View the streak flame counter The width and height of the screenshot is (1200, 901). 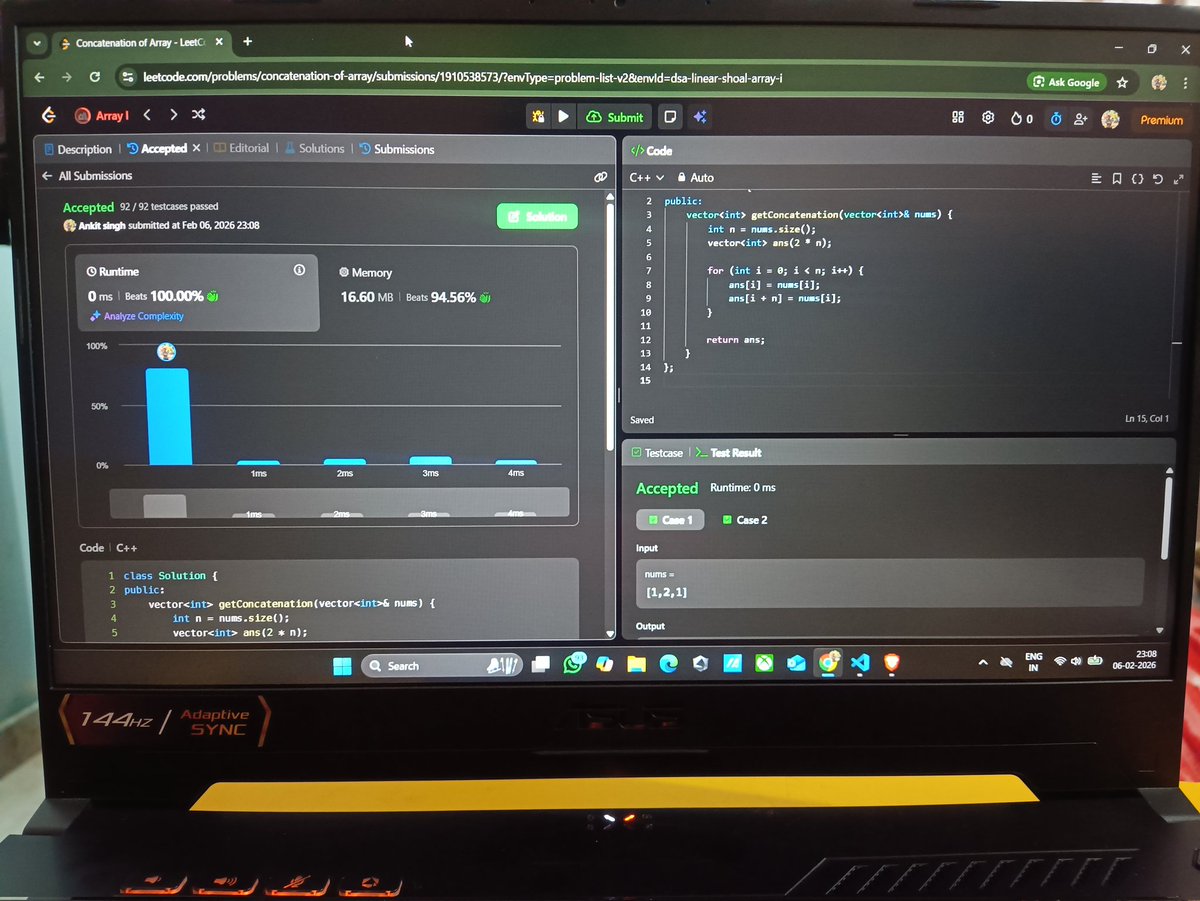(x=1022, y=119)
